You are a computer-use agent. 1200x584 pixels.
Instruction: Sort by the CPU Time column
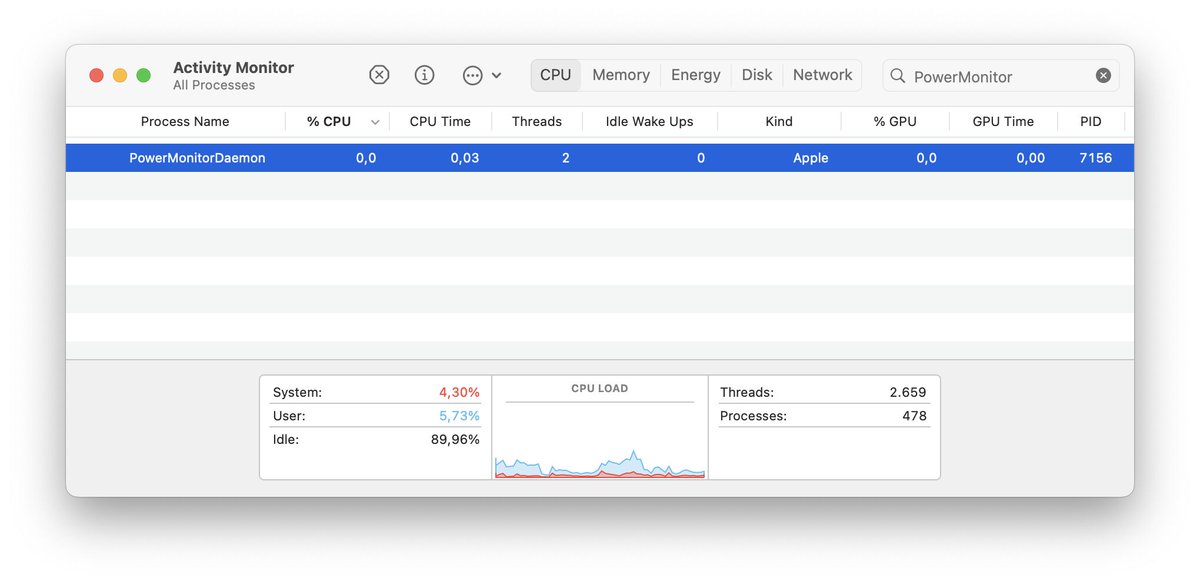pyautogui.click(x=440, y=122)
